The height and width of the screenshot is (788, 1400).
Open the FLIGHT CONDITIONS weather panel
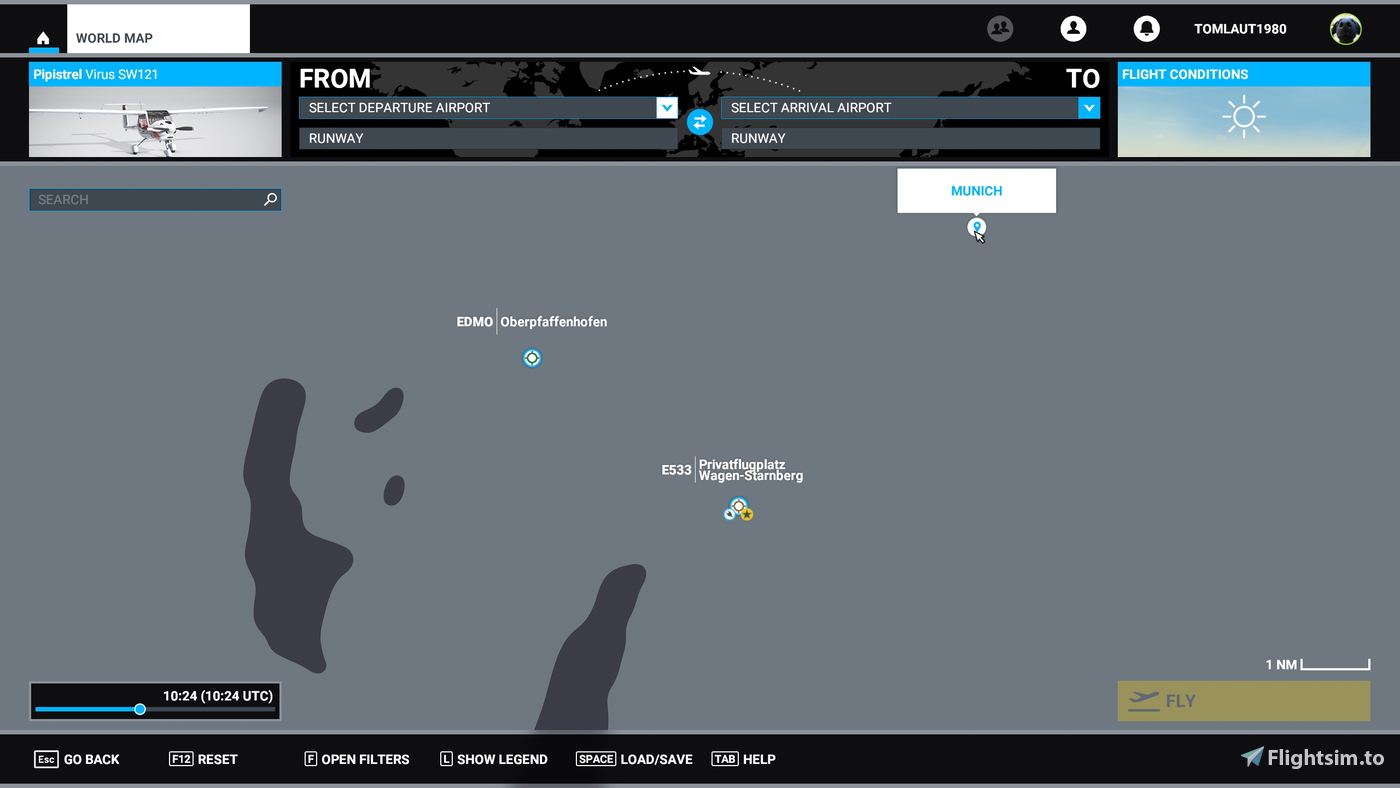point(1244,110)
